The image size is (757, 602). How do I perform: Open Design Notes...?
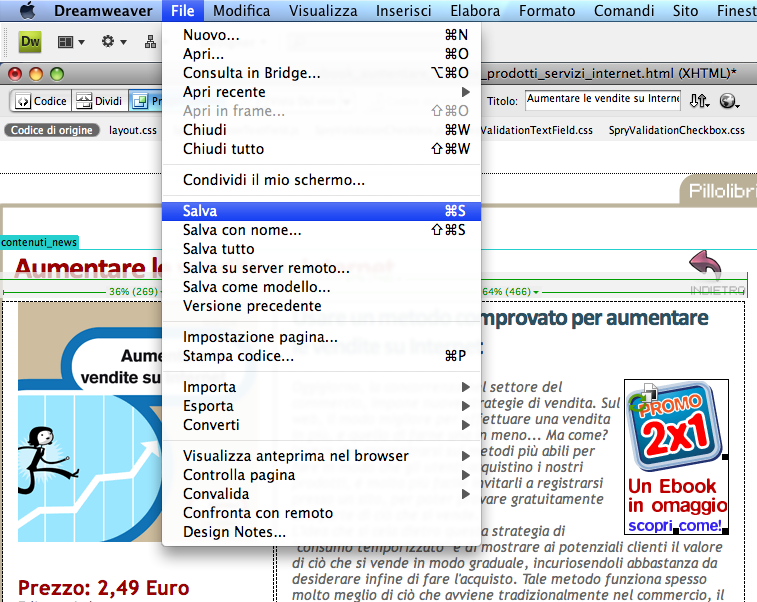(x=321, y=532)
